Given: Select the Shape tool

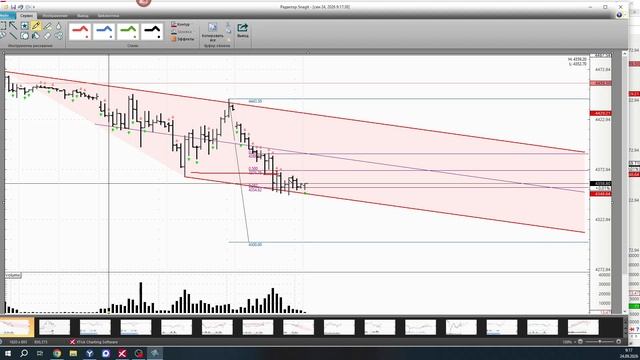Looking at the screenshot, I should click(x=24, y=36).
